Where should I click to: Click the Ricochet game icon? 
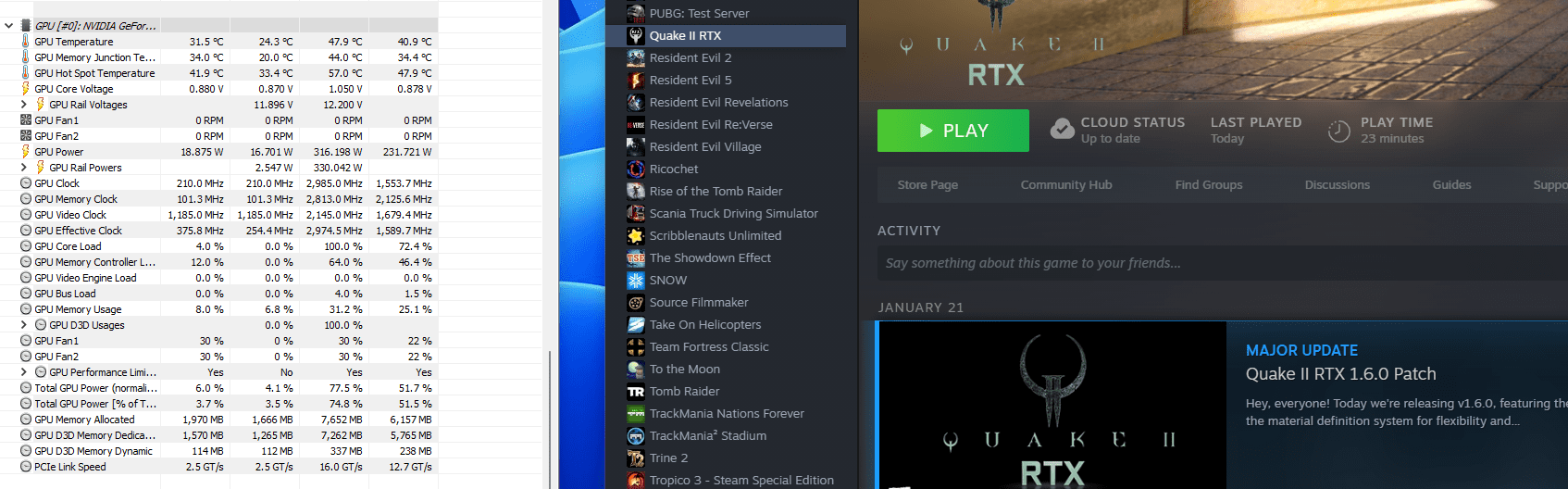click(x=636, y=169)
